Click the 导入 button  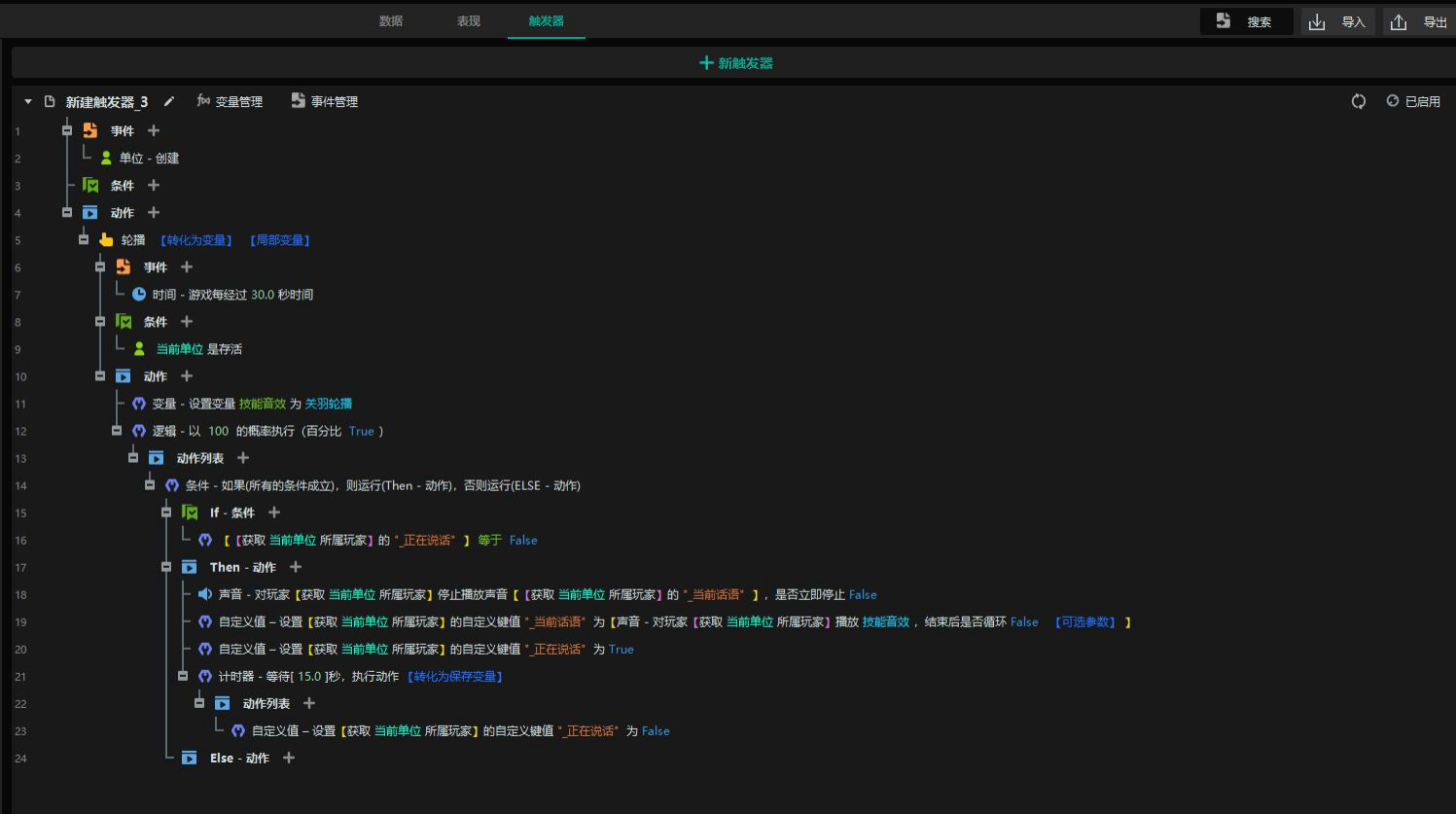coord(1338,21)
